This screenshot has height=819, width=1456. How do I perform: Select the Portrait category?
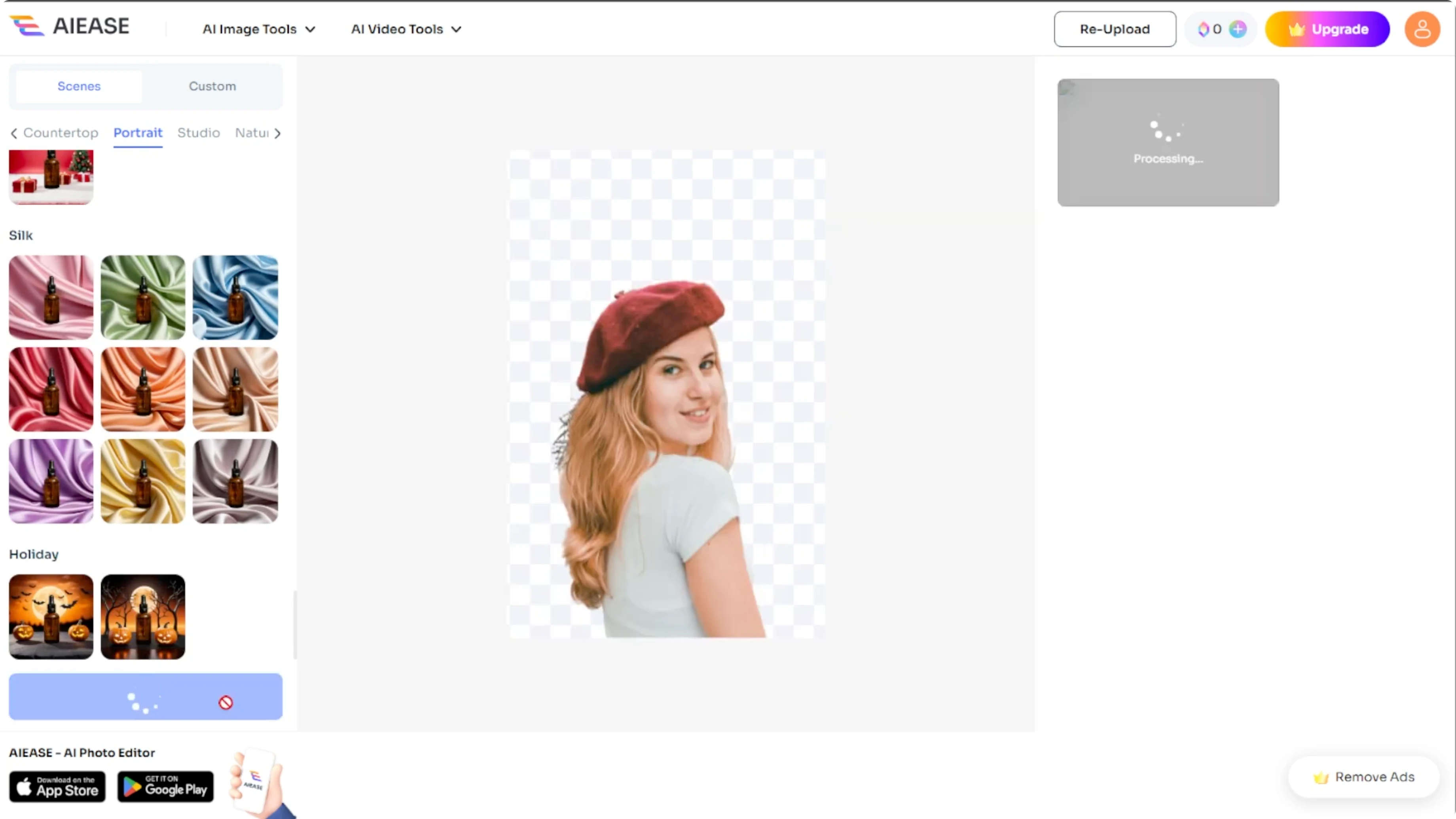tap(138, 133)
